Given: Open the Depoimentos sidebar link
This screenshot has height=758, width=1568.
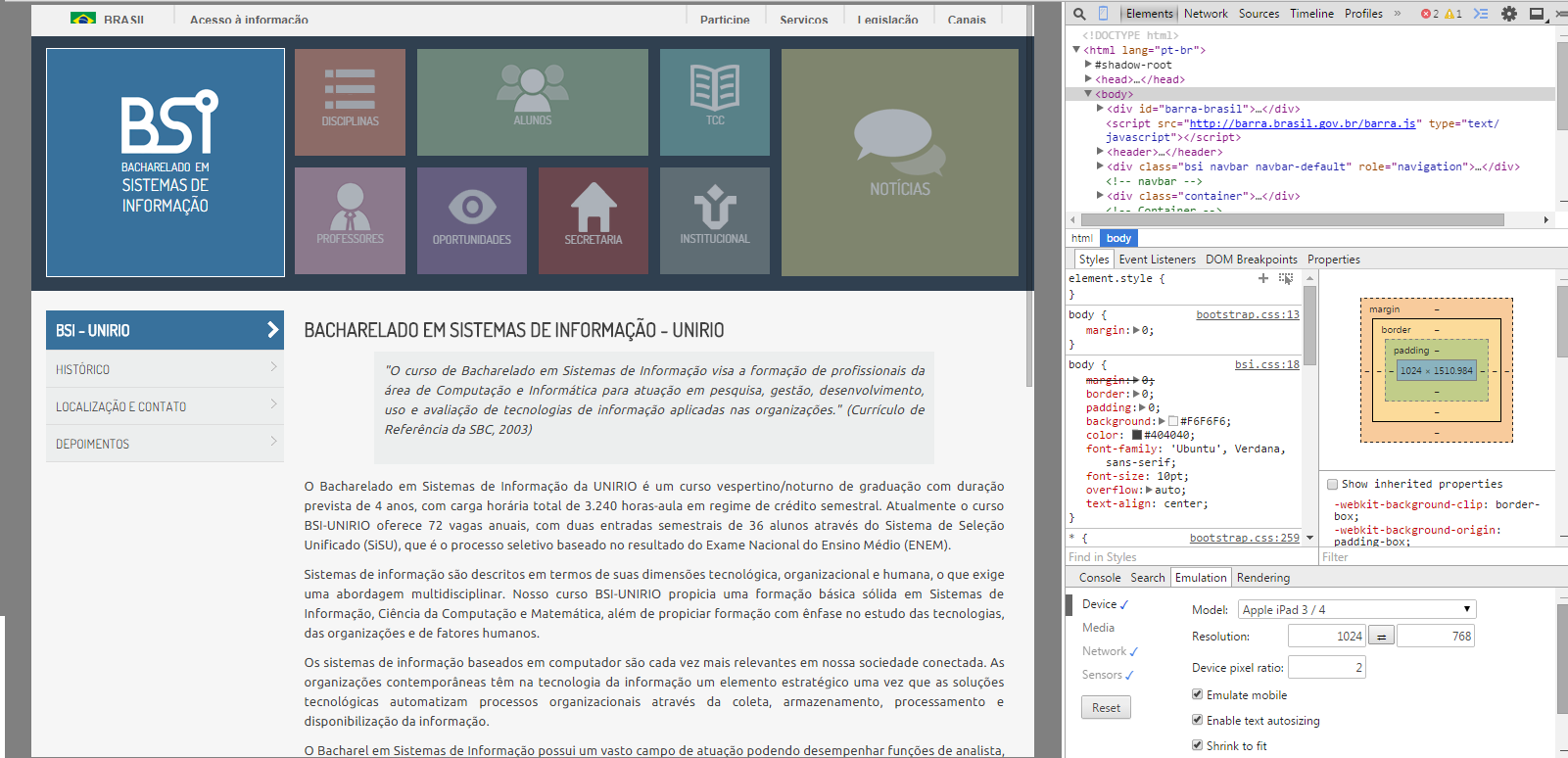Looking at the screenshot, I should [x=165, y=444].
